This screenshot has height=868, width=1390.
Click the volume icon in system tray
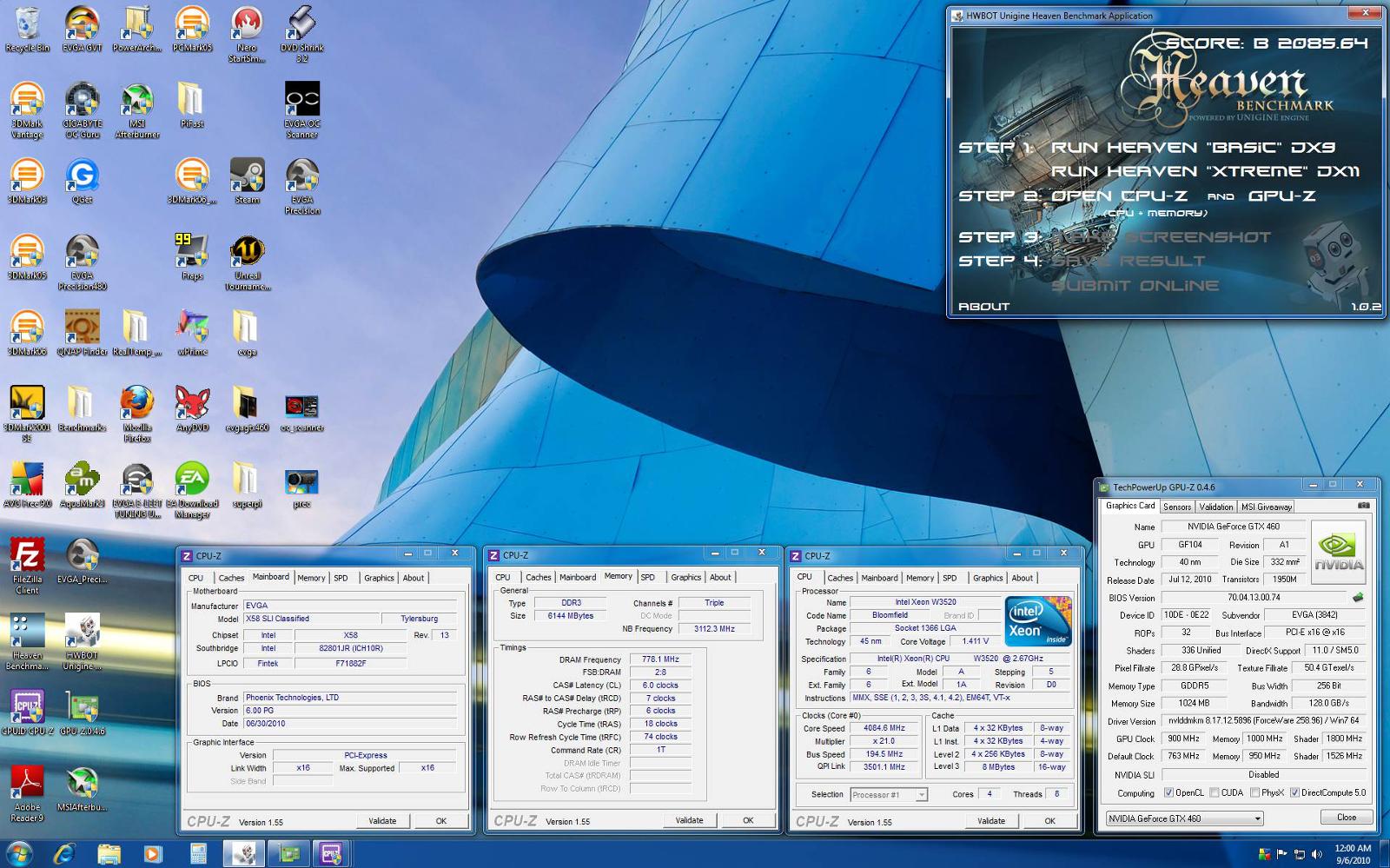click(x=1317, y=854)
